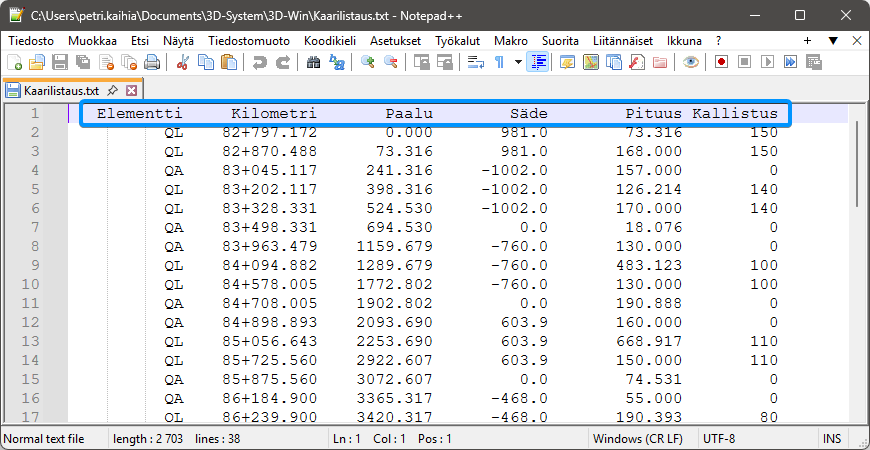Open Find with the binoculars icon
Image resolution: width=870 pixels, height=450 pixels.
point(313,62)
